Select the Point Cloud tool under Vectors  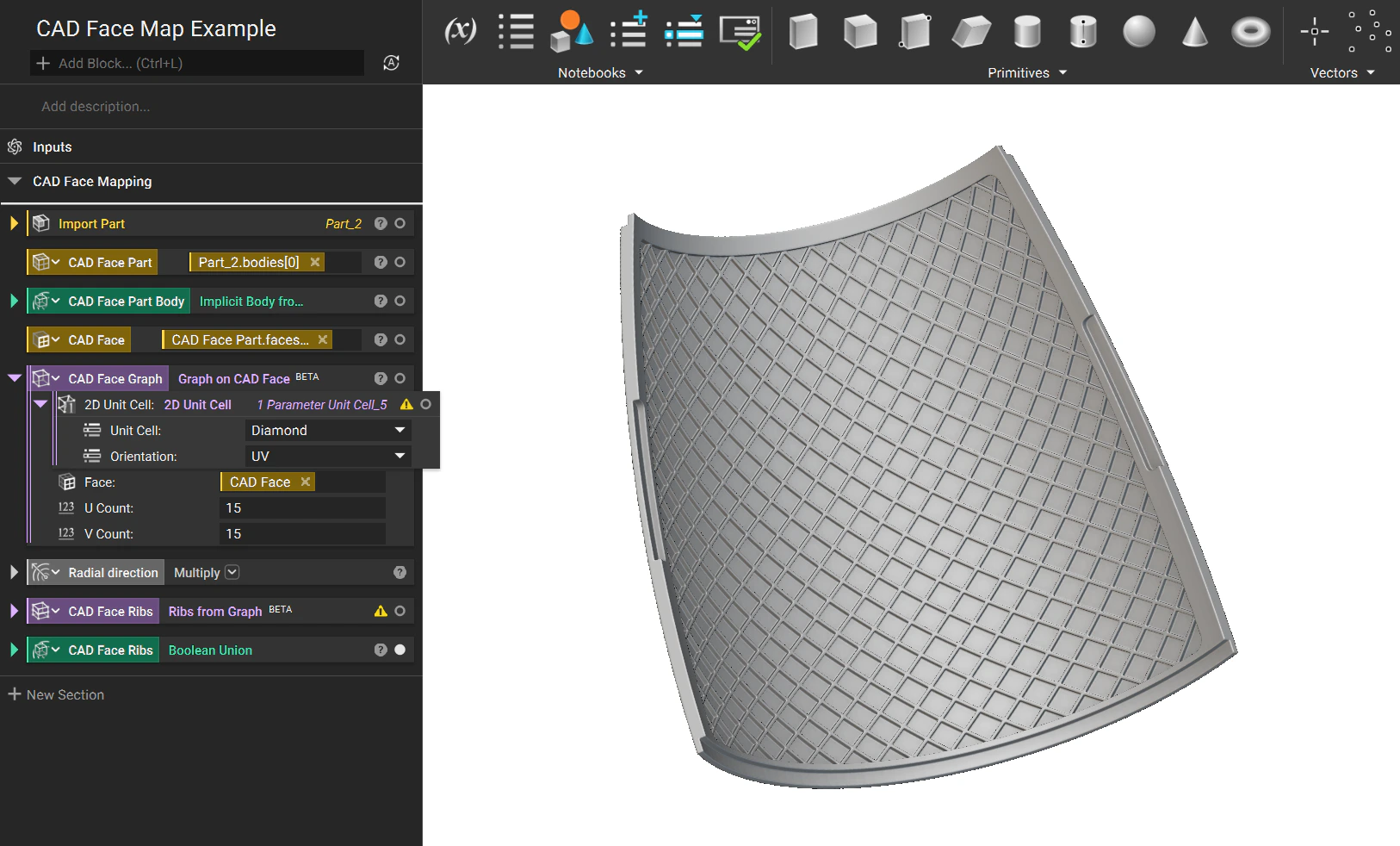(x=1371, y=31)
